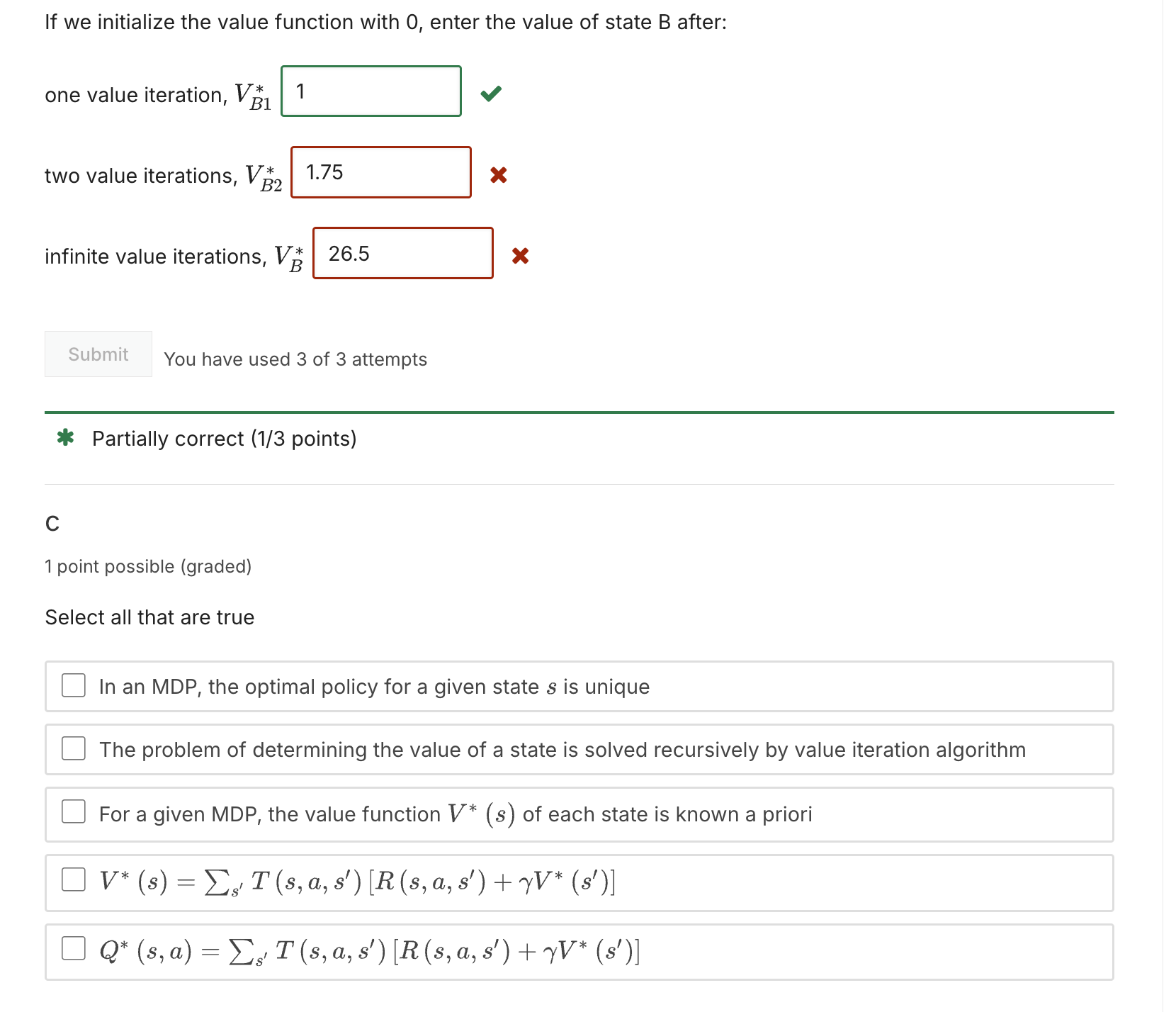Screen dimensions: 1176x1012
Task: Select the V*(s) equation checkbox
Action: click(x=73, y=880)
